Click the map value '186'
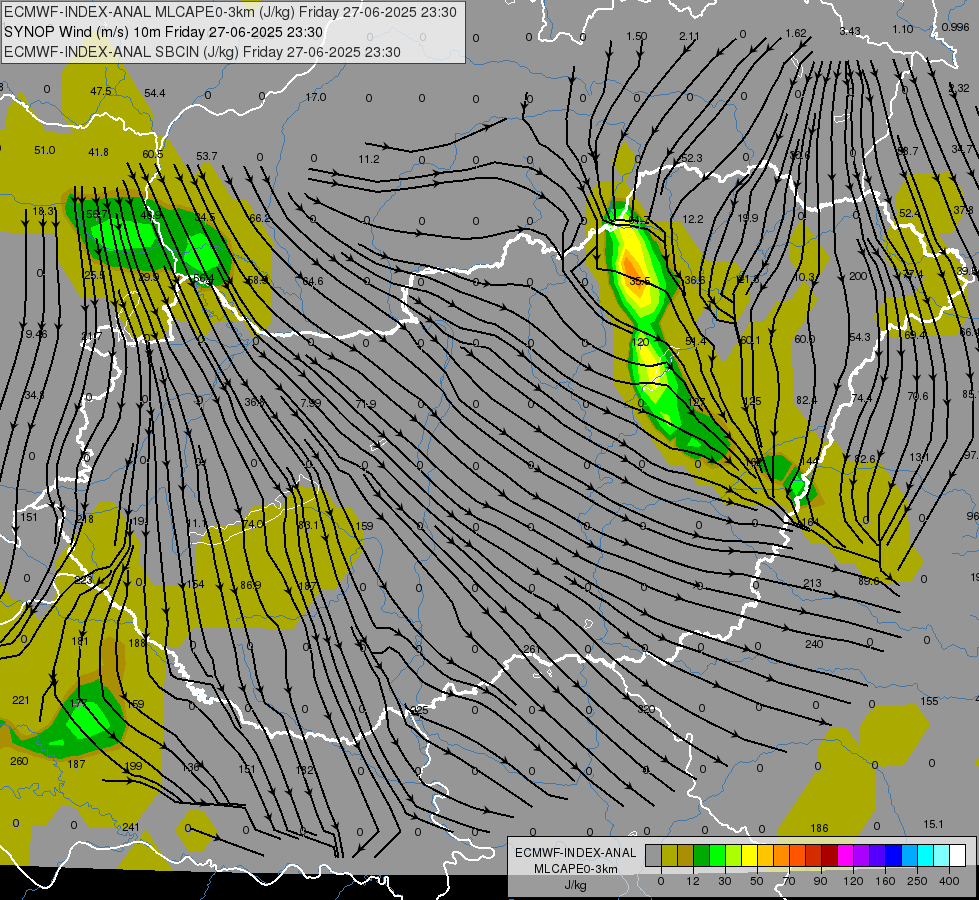 coord(819,828)
